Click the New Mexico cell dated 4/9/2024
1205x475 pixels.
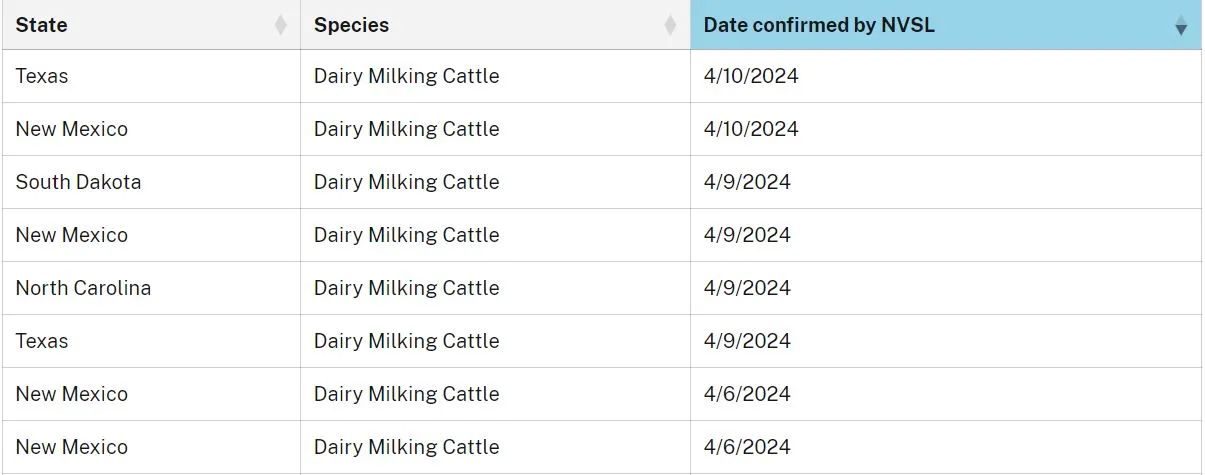72,235
